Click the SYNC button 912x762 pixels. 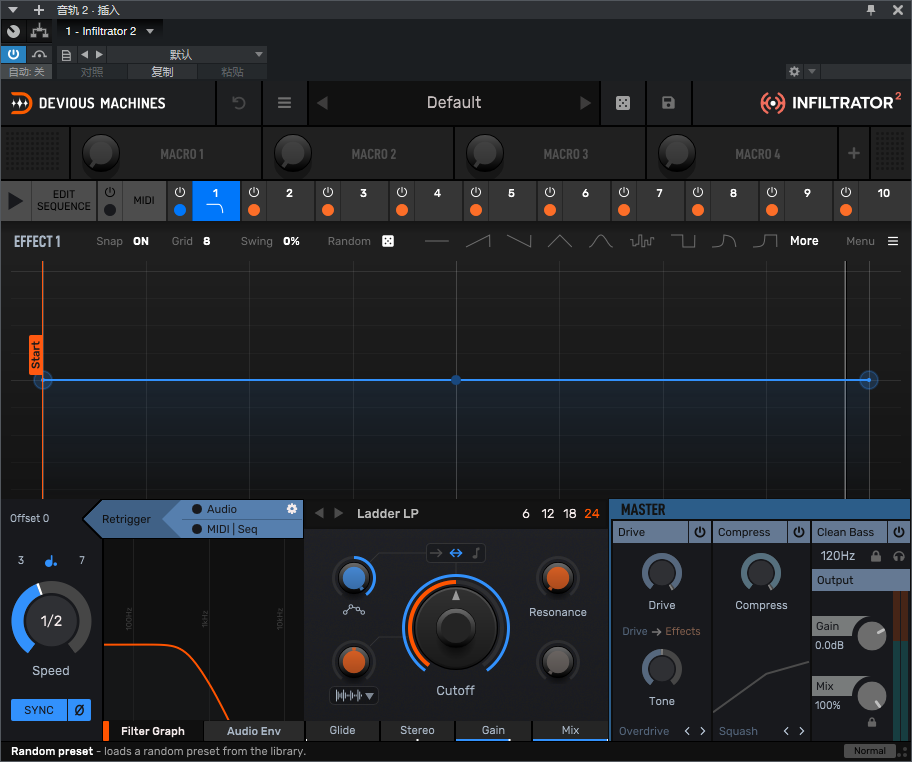coord(39,710)
